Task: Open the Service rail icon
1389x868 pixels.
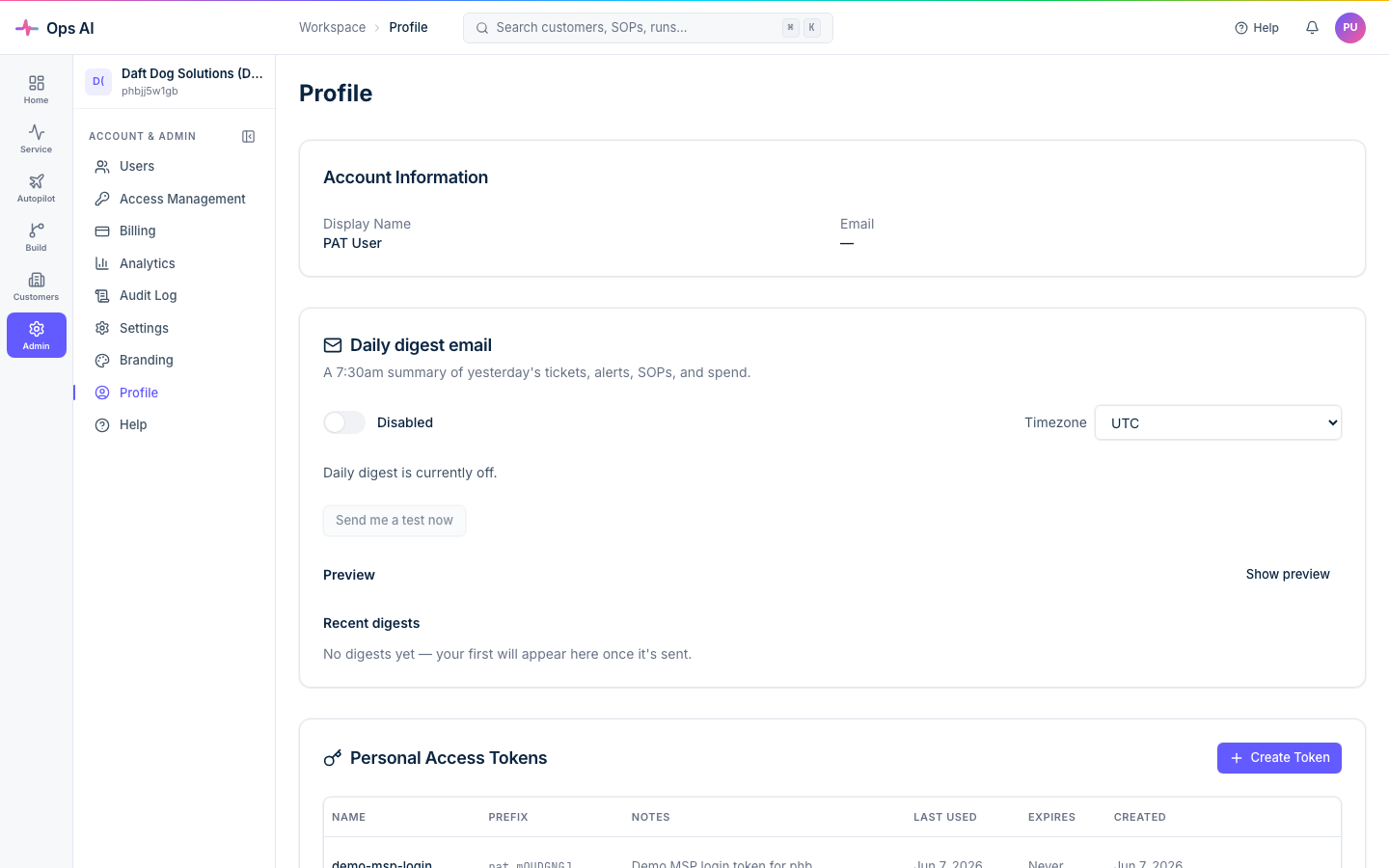Action: tap(36, 139)
